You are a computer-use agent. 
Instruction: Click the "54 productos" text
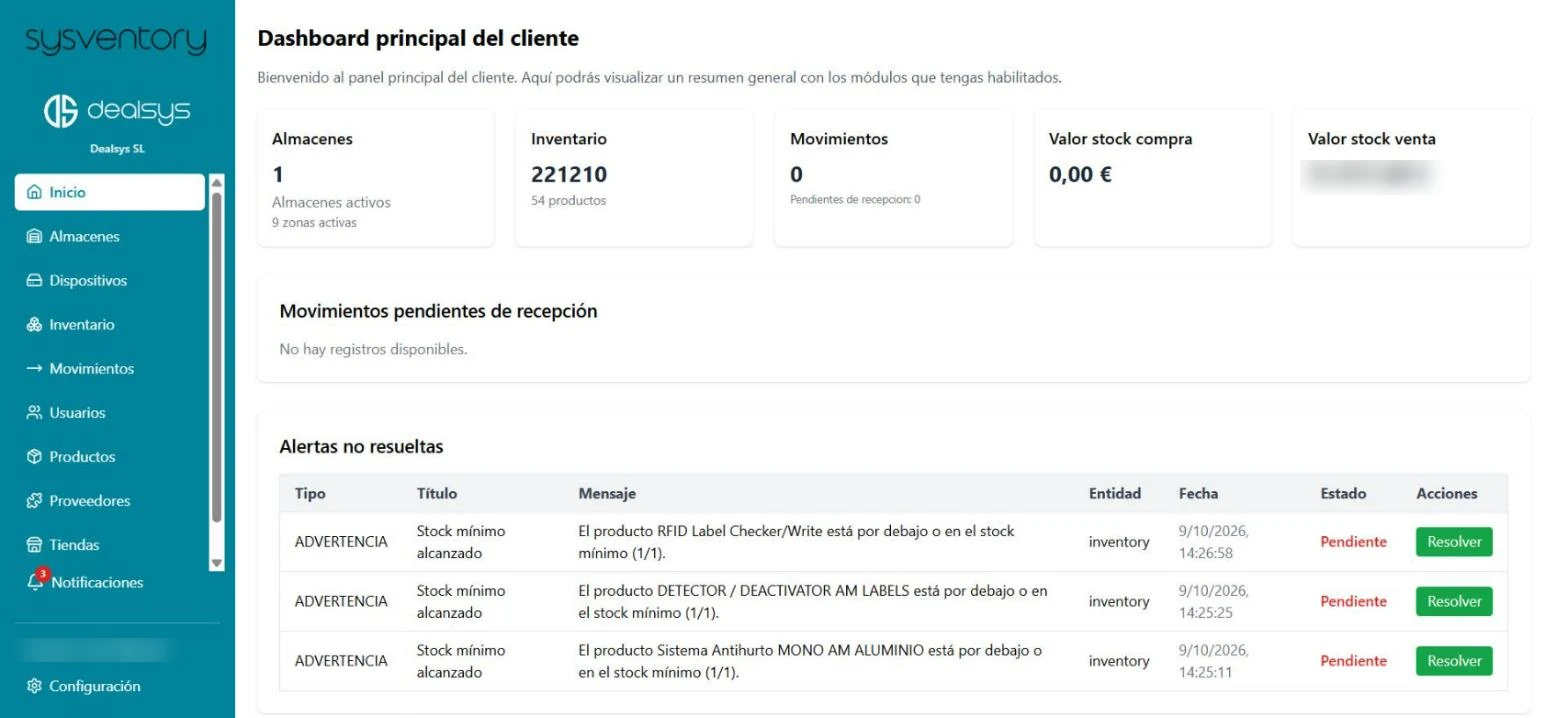(568, 200)
